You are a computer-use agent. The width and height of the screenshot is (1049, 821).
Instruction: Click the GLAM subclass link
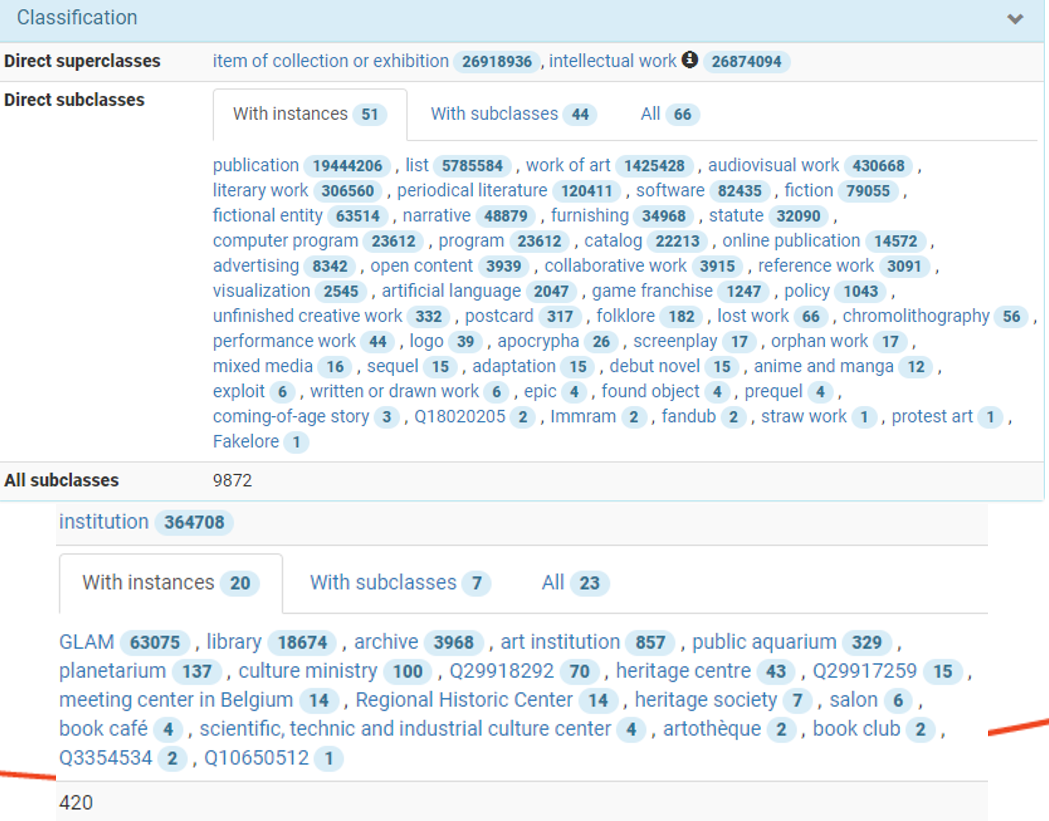coord(87,642)
